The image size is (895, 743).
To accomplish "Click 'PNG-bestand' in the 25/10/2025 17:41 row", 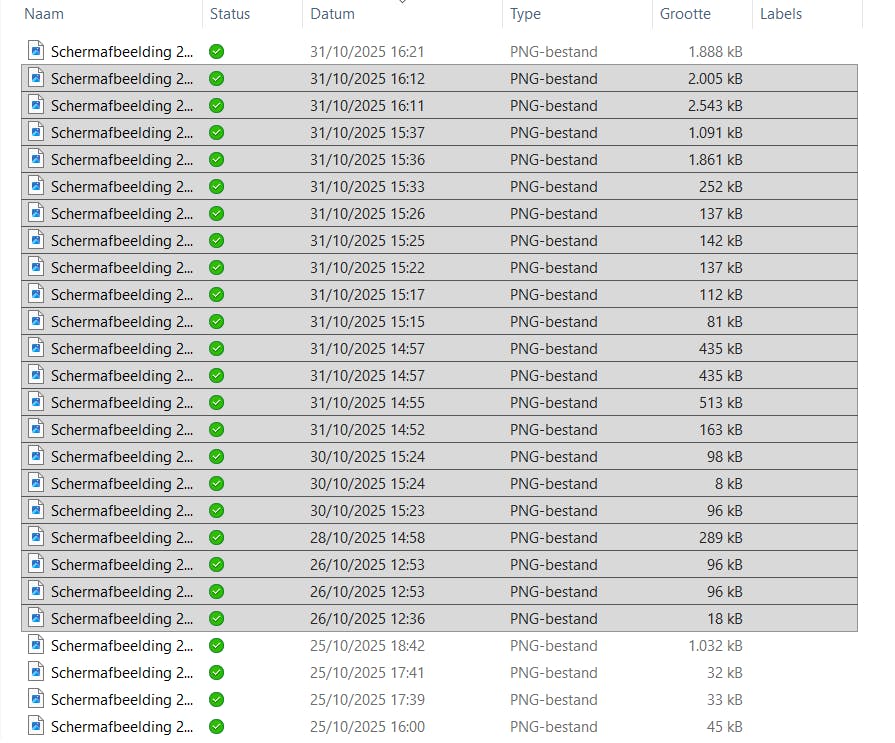I will tap(554, 672).
